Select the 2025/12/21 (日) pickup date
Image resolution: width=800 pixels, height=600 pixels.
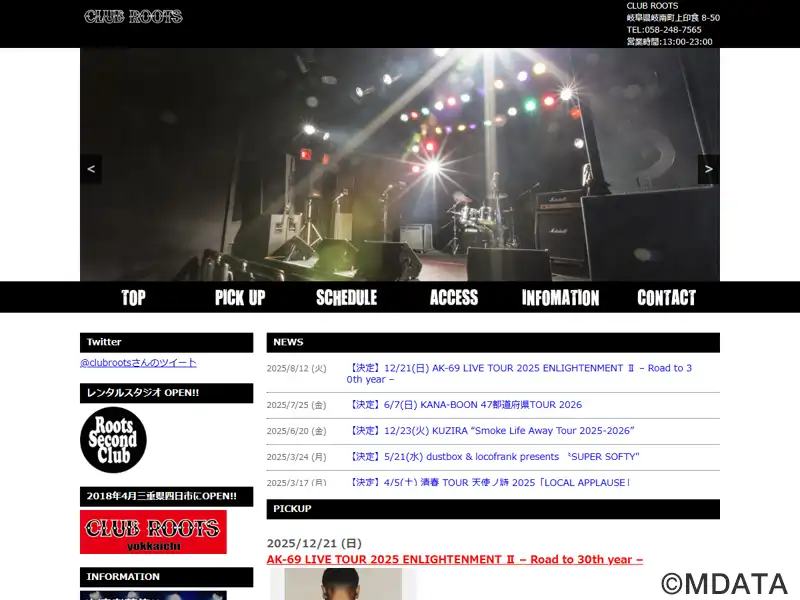314,543
